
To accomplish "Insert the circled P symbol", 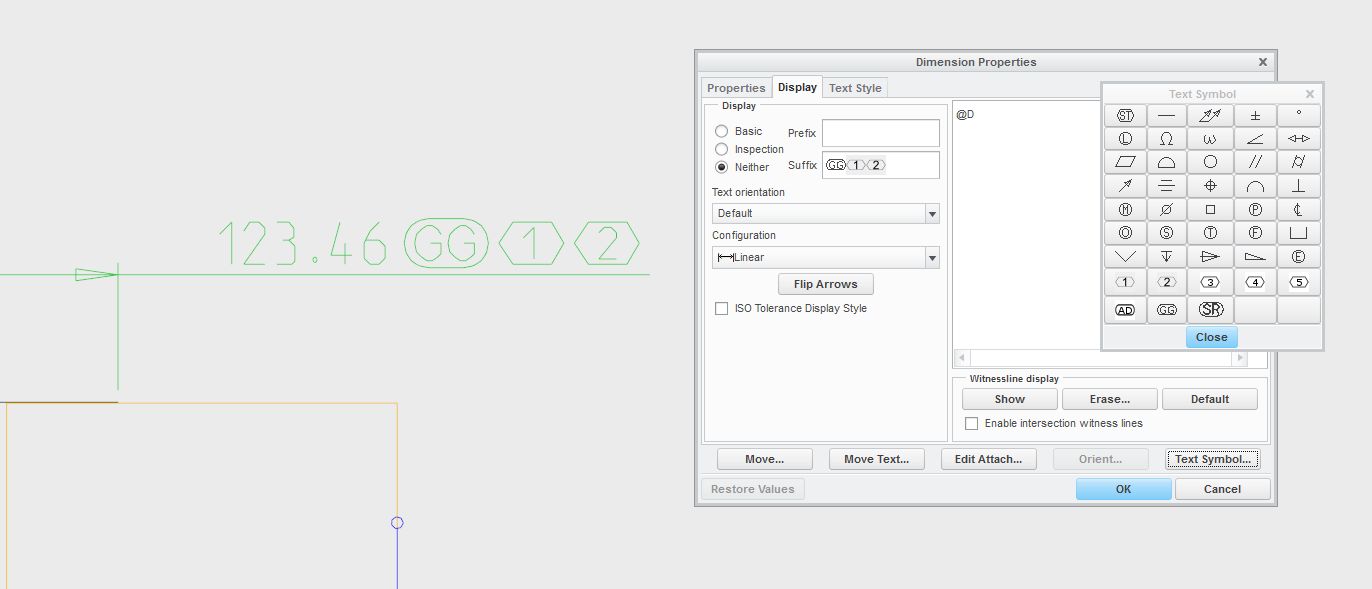I will (x=1254, y=210).
